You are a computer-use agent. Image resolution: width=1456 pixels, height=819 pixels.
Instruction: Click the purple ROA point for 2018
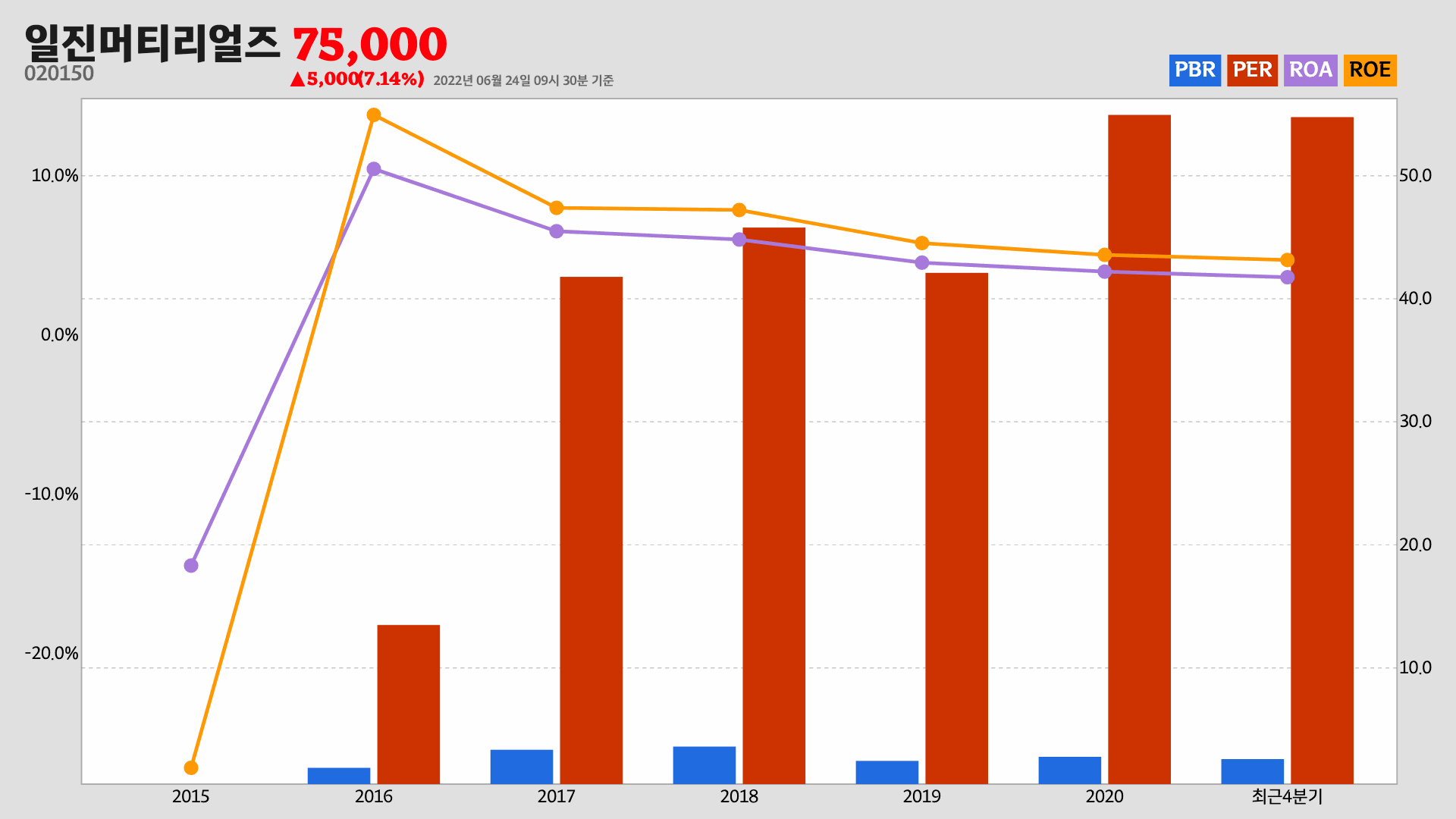pos(739,240)
